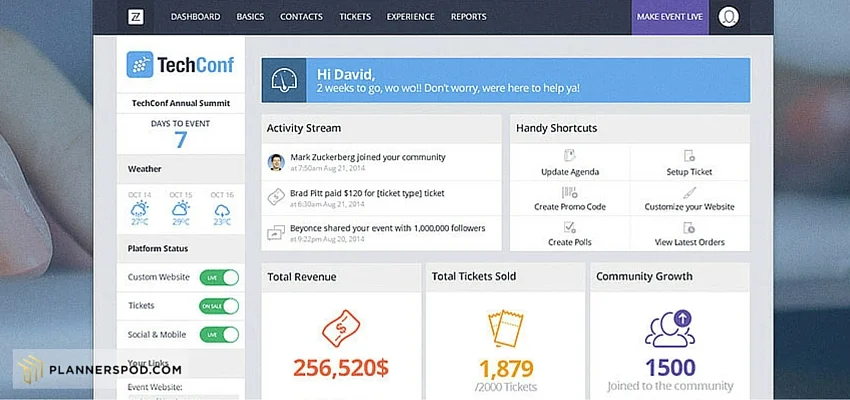Click the 29°C temperature for OCT 15

181,222
